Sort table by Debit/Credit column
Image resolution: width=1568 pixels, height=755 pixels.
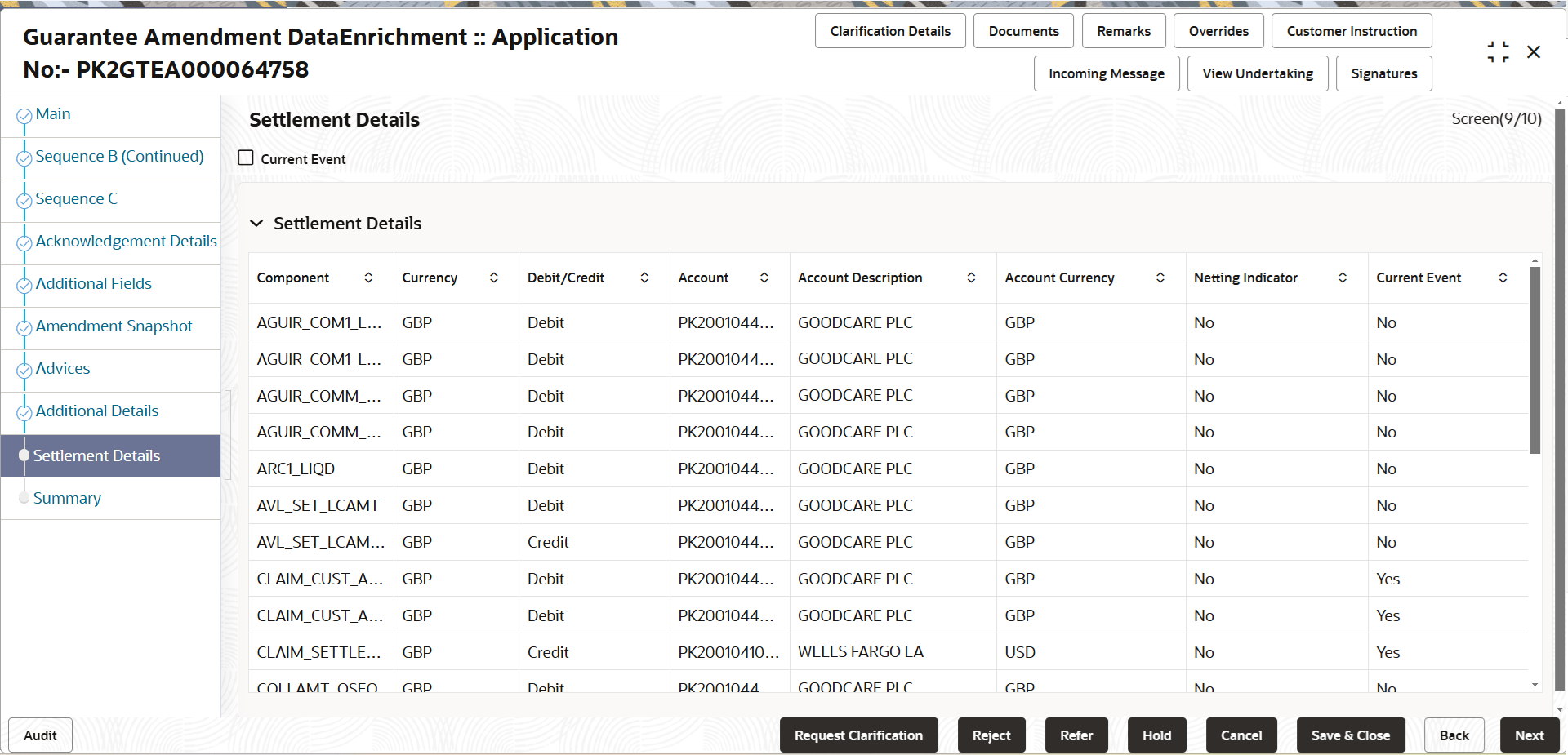coord(644,278)
